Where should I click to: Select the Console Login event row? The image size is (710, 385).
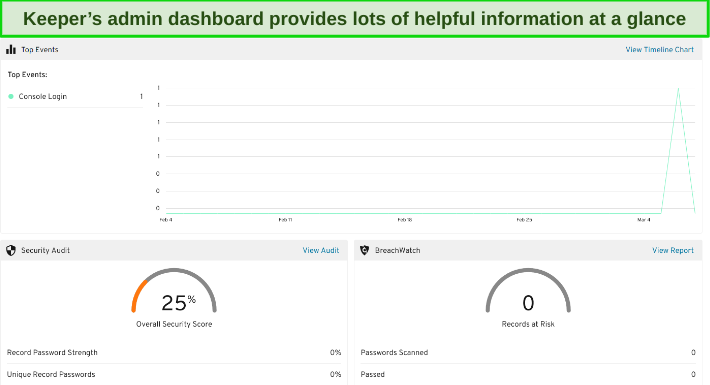coord(75,96)
